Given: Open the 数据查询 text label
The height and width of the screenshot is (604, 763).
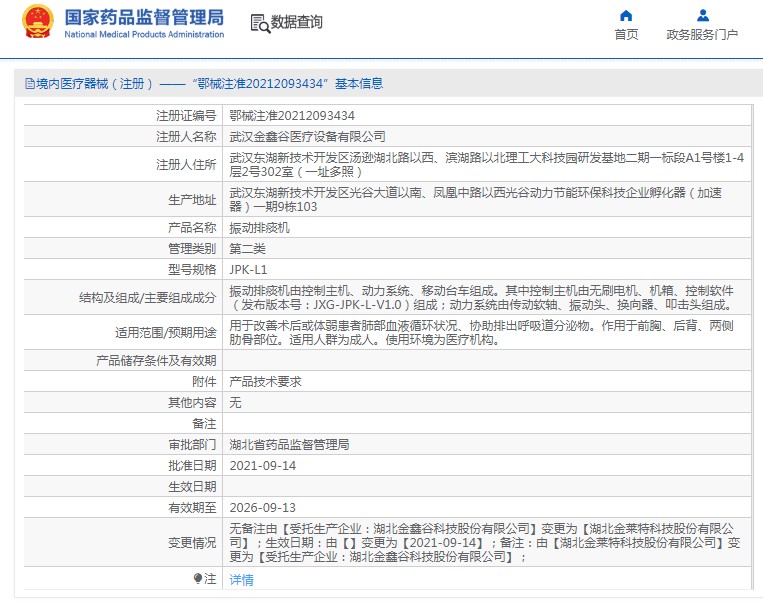Looking at the screenshot, I should click(x=297, y=22).
